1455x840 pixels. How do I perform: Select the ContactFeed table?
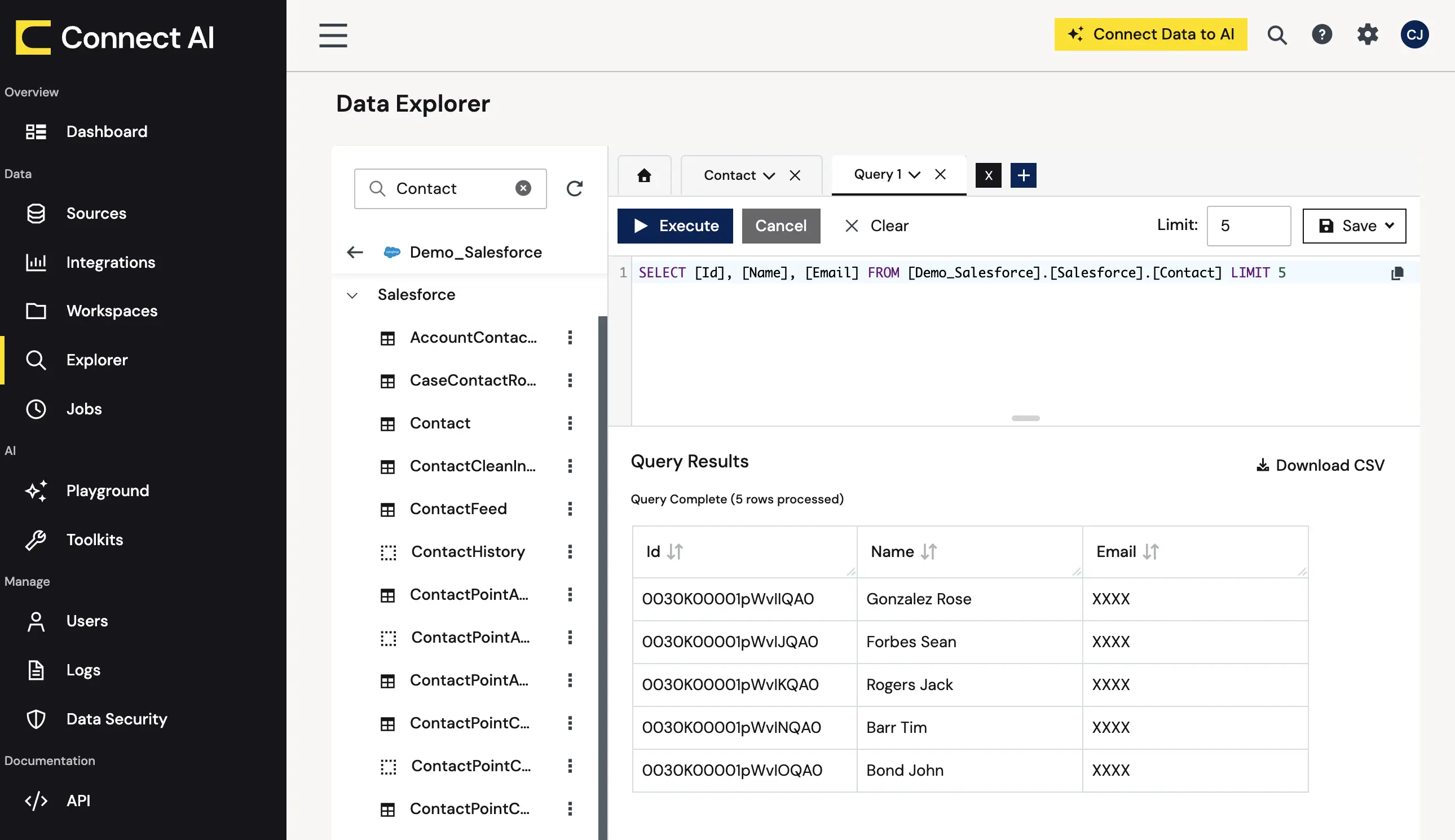458,509
